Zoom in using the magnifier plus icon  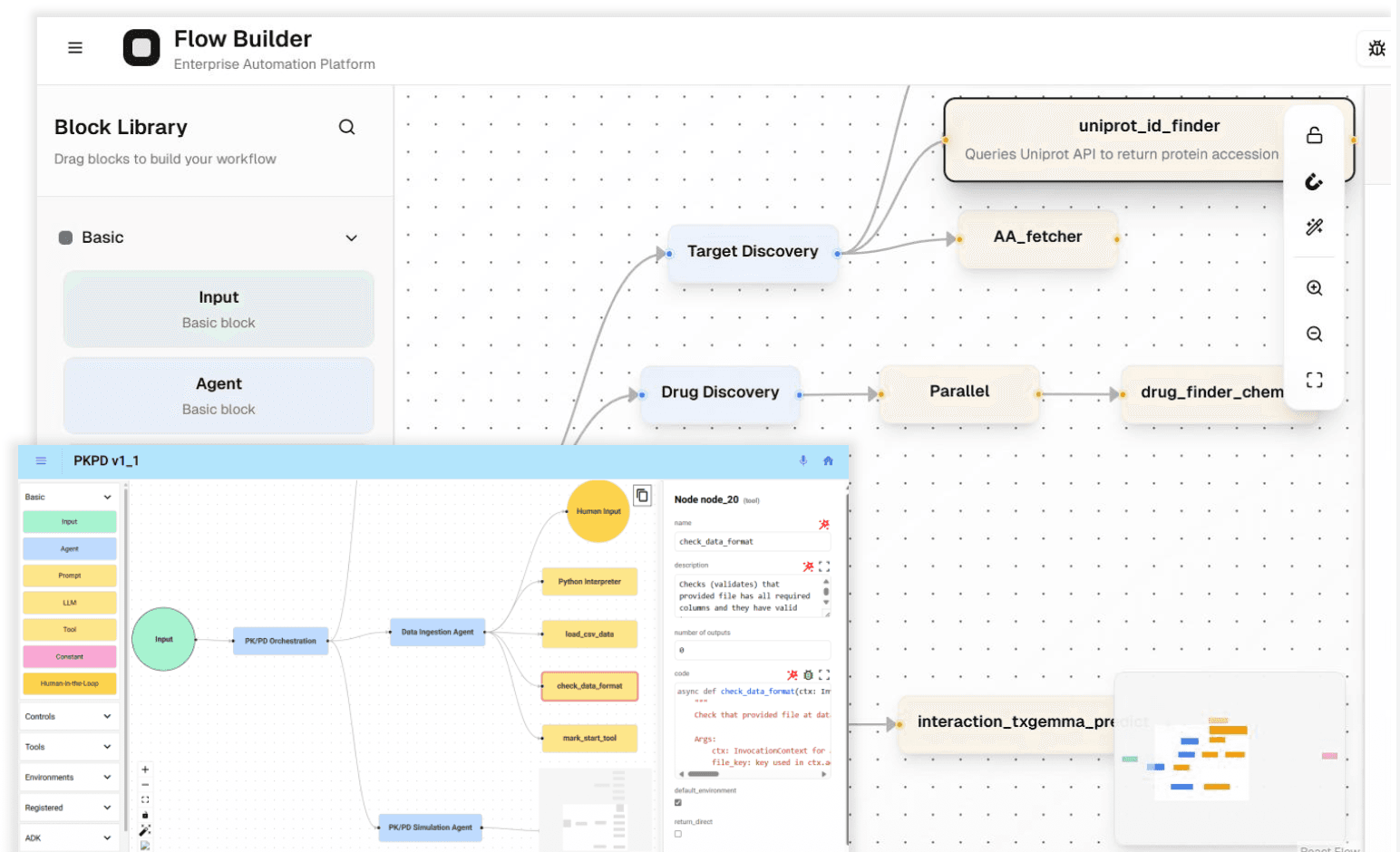coord(1314,288)
